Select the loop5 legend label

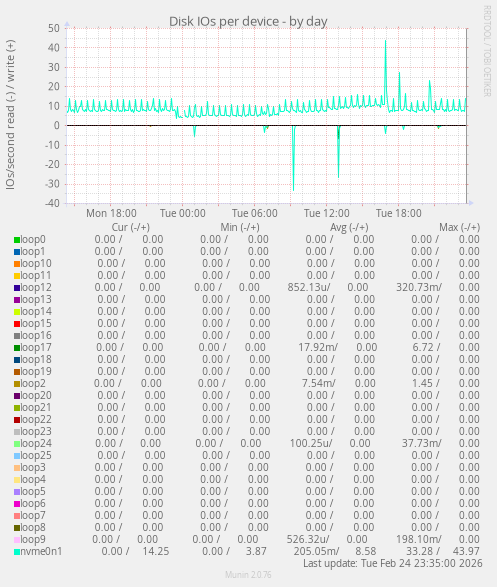pyautogui.click(x=33, y=491)
